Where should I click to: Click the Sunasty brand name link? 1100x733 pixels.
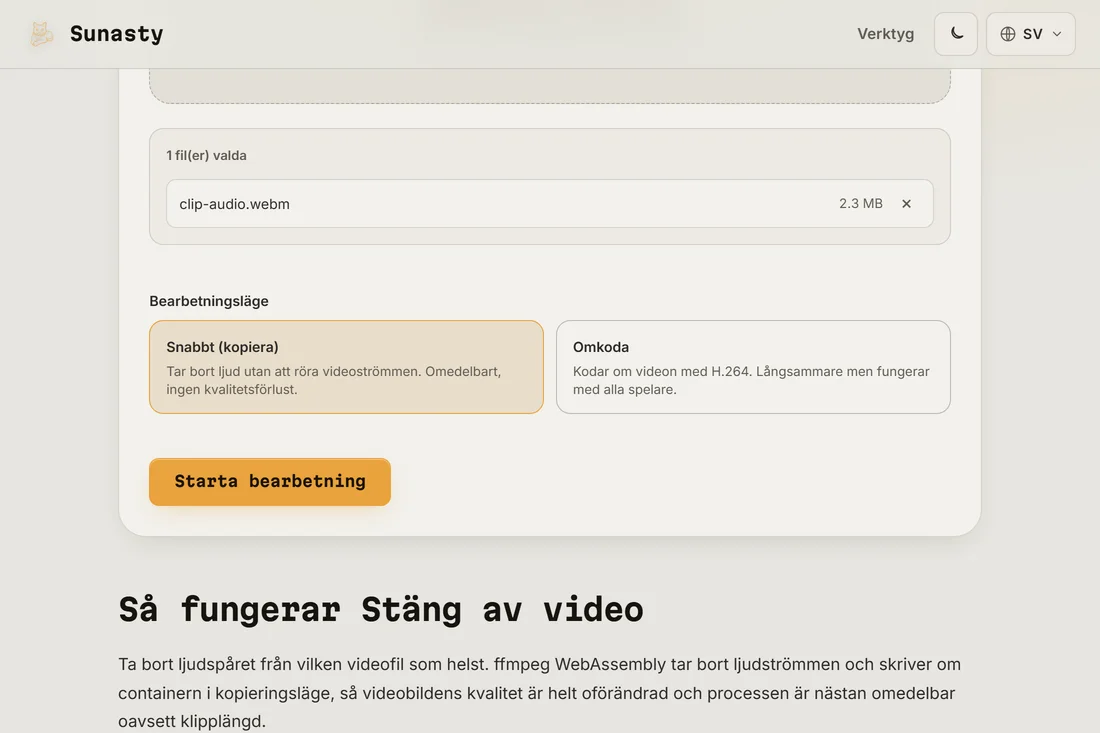coord(116,34)
